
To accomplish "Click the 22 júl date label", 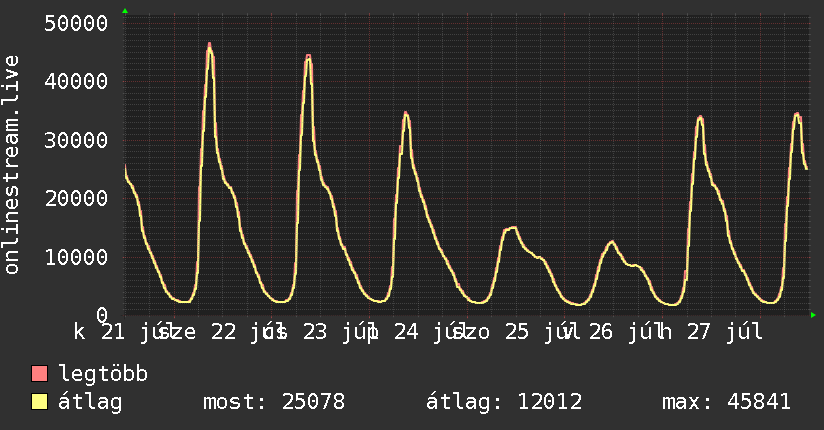I will (243, 332).
